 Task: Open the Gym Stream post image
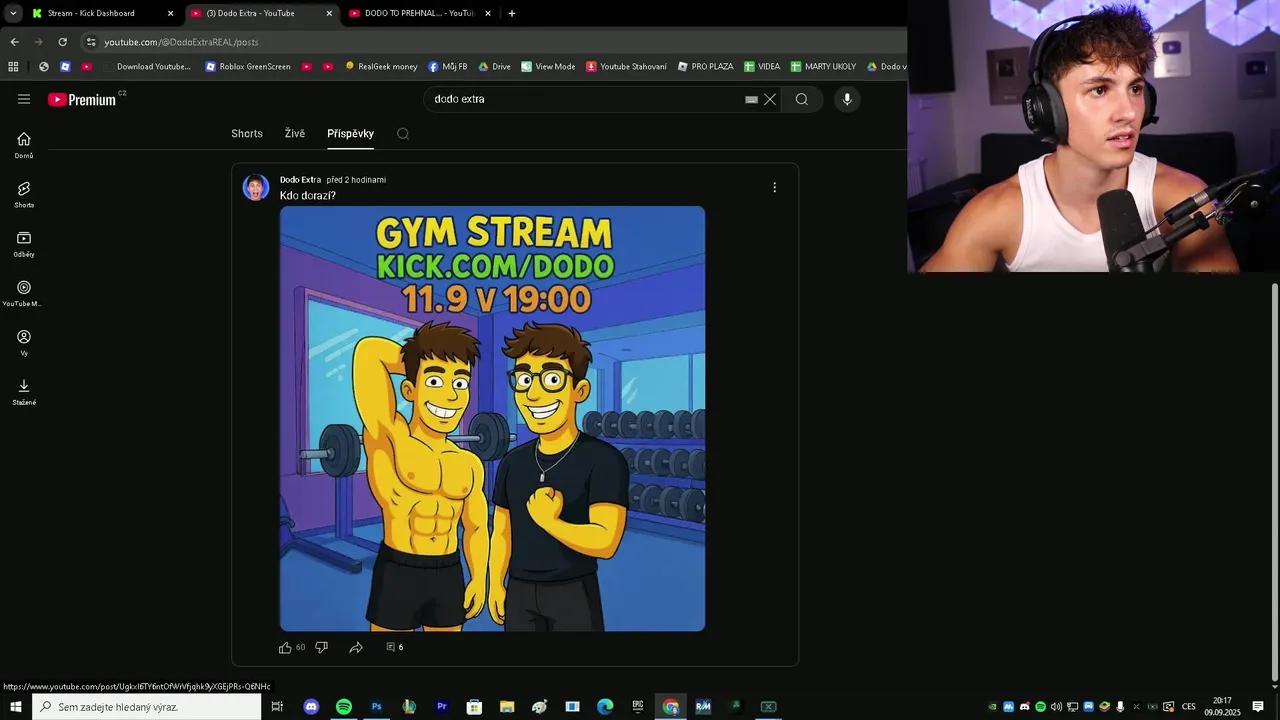[x=492, y=419]
